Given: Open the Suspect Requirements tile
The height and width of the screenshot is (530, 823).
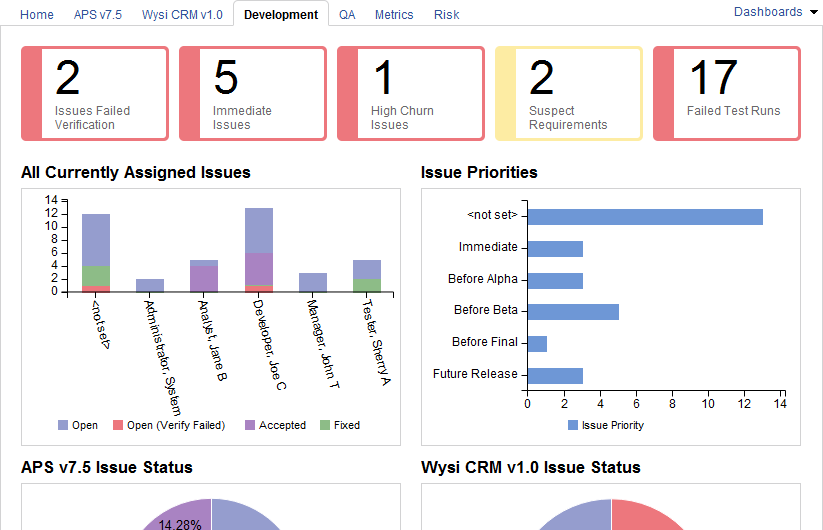Looking at the screenshot, I should 569,93.
